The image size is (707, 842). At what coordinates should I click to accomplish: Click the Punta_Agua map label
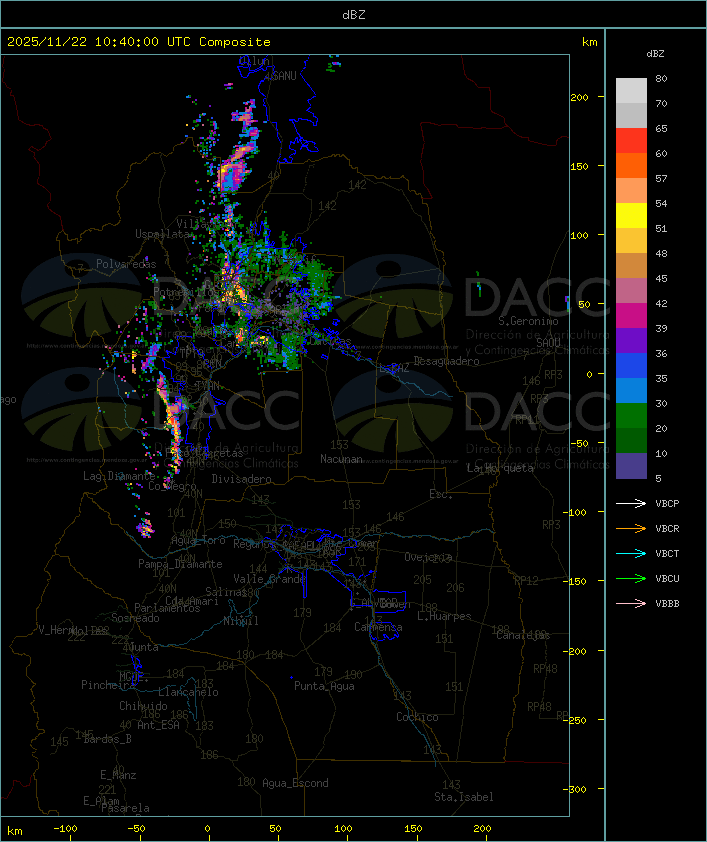tap(324, 686)
